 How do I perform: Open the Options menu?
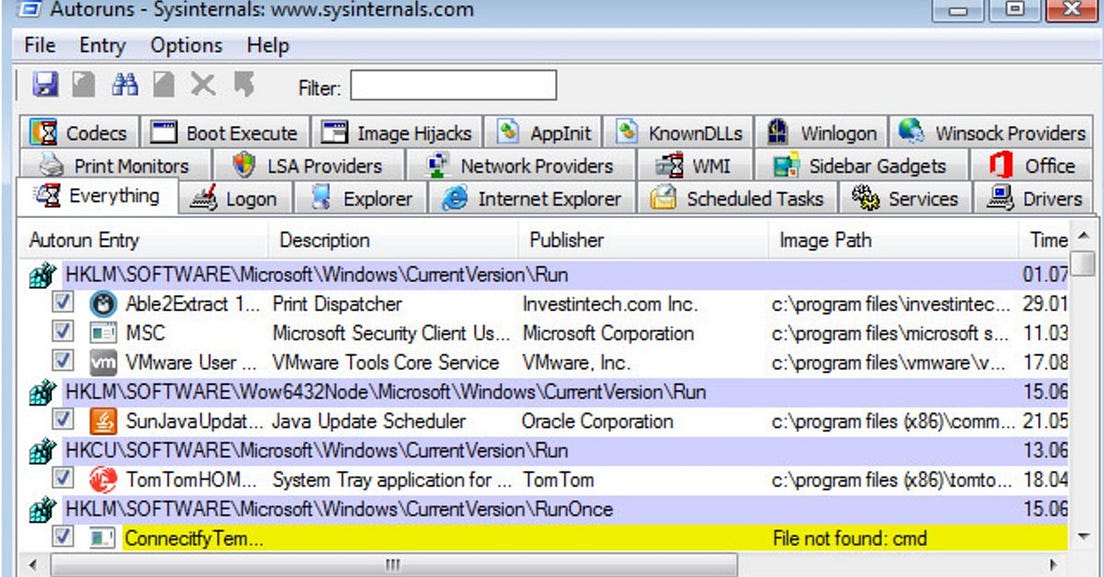tap(186, 46)
